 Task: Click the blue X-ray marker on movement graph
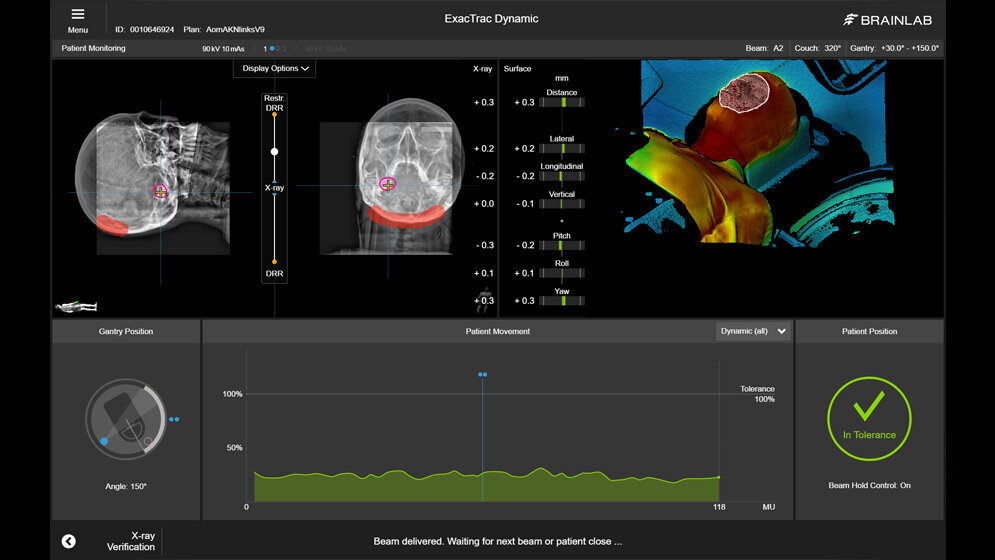482,375
